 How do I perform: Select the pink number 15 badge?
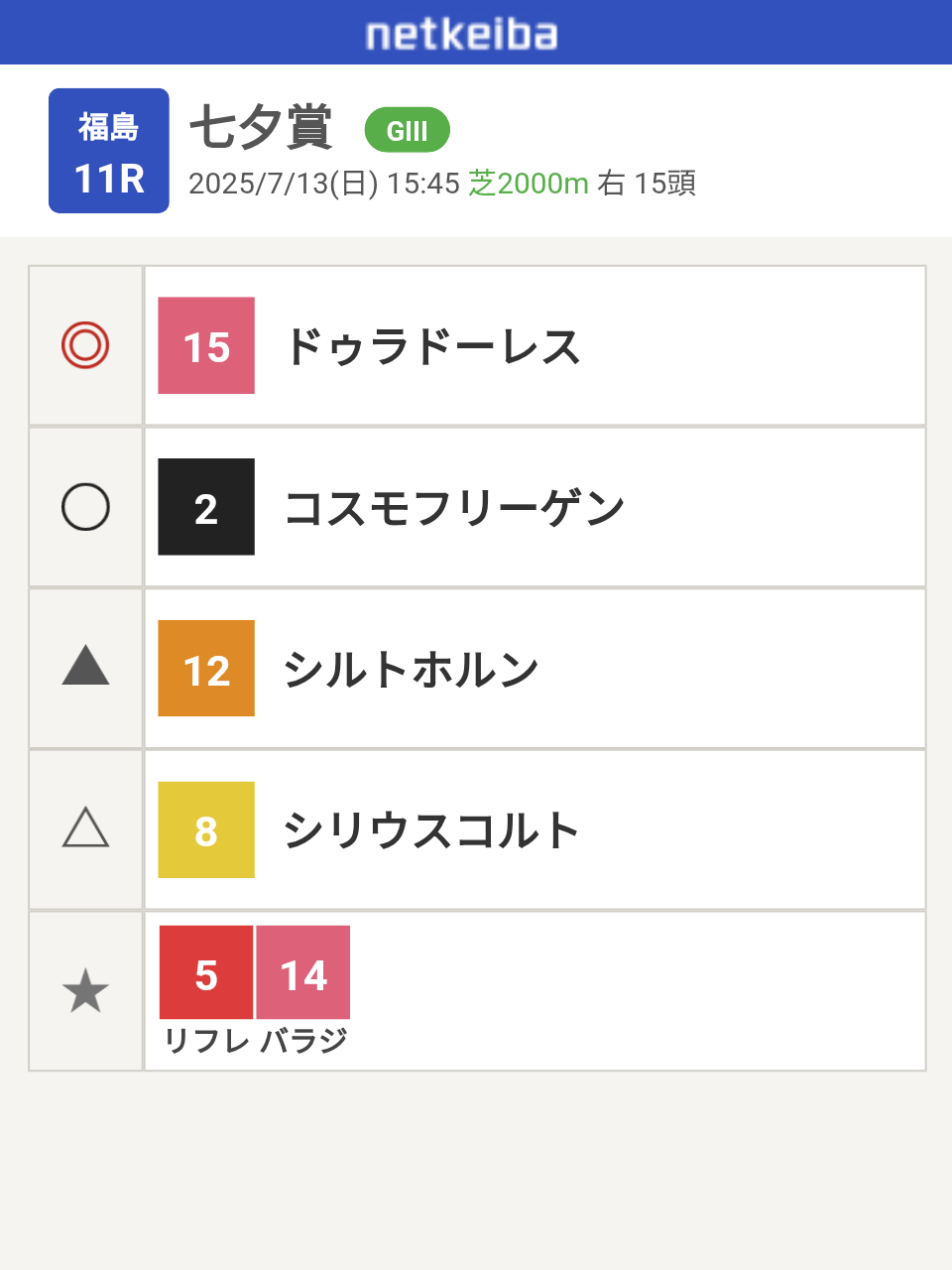[206, 345]
